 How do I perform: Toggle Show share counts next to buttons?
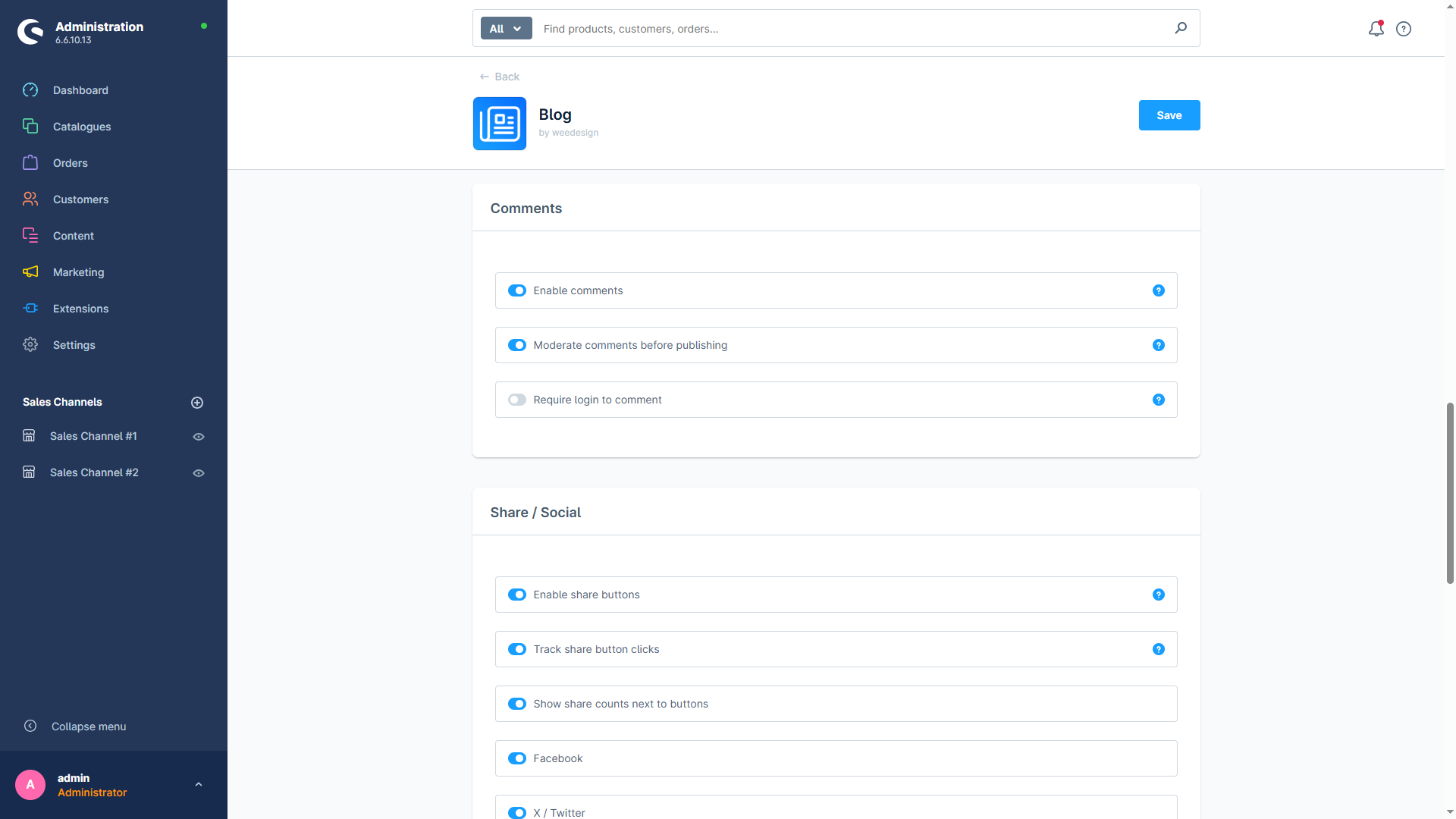[517, 704]
